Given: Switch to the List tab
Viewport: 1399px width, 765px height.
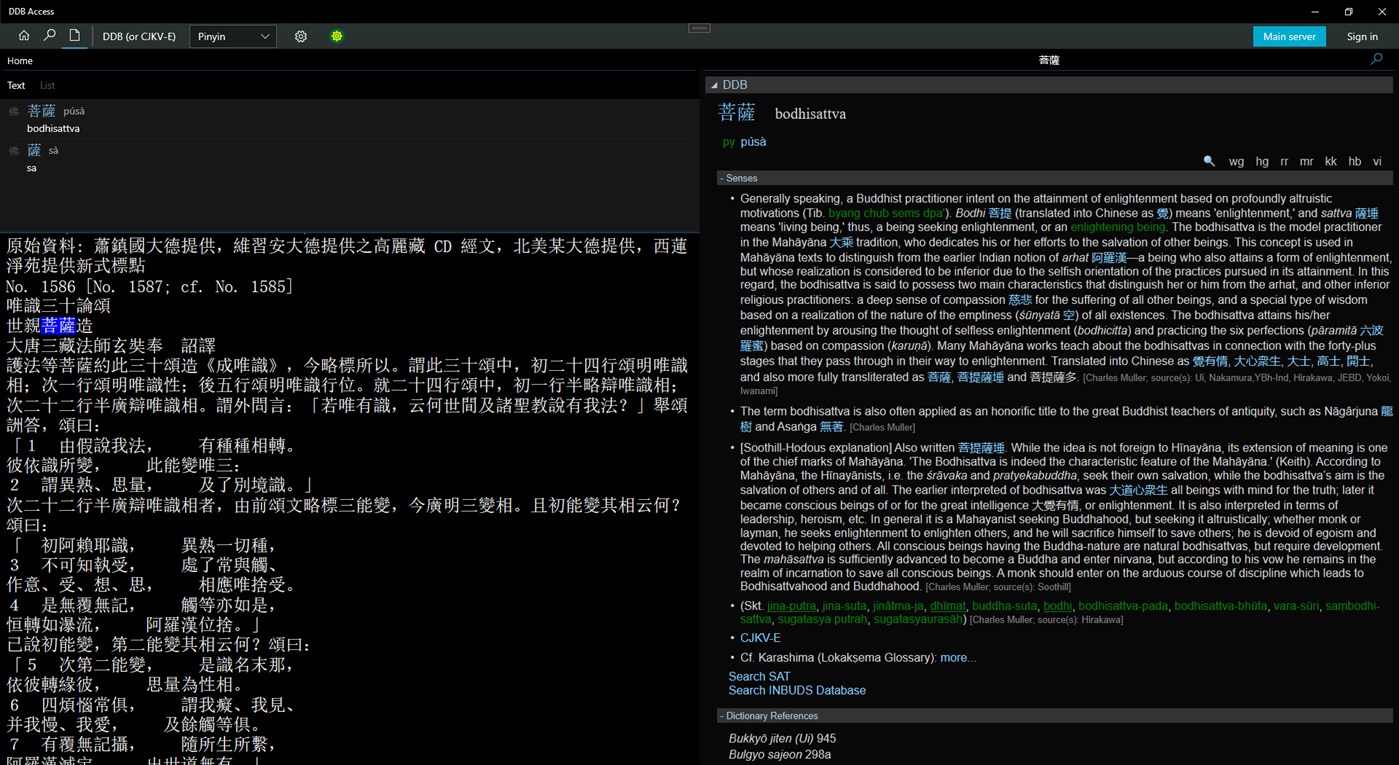Looking at the screenshot, I should pos(46,85).
